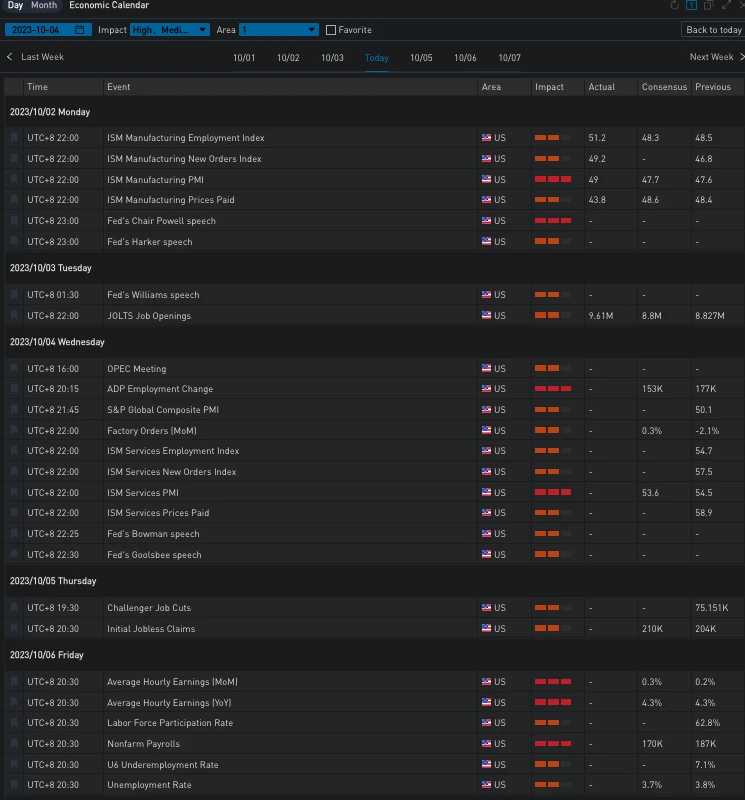Open the Area filter dropdown
Screen dimensions: 745x800
(278, 30)
